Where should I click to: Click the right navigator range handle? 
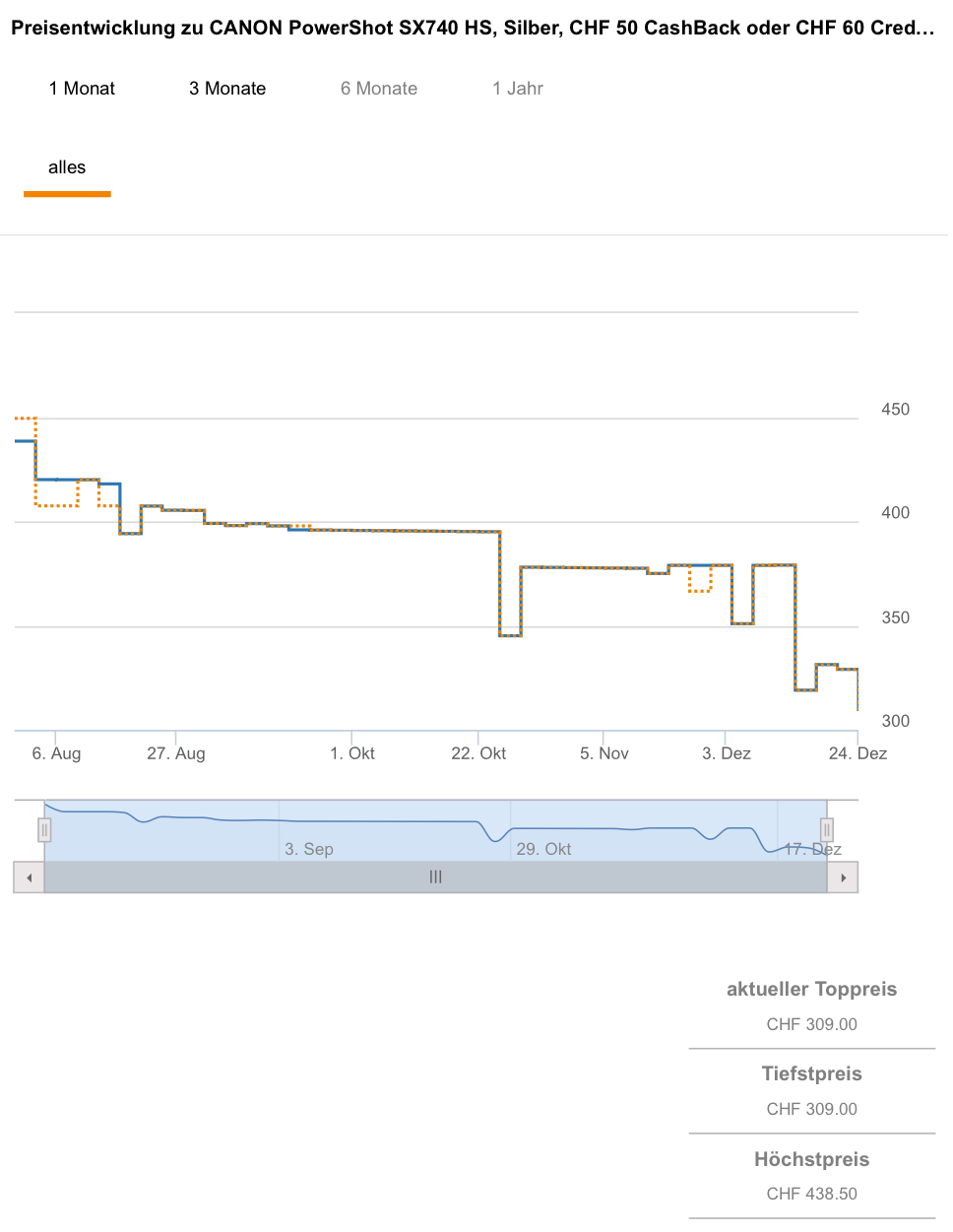[827, 830]
